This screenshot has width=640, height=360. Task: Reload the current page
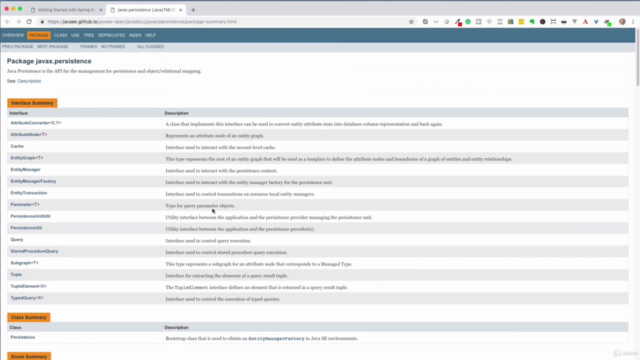(x=29, y=22)
